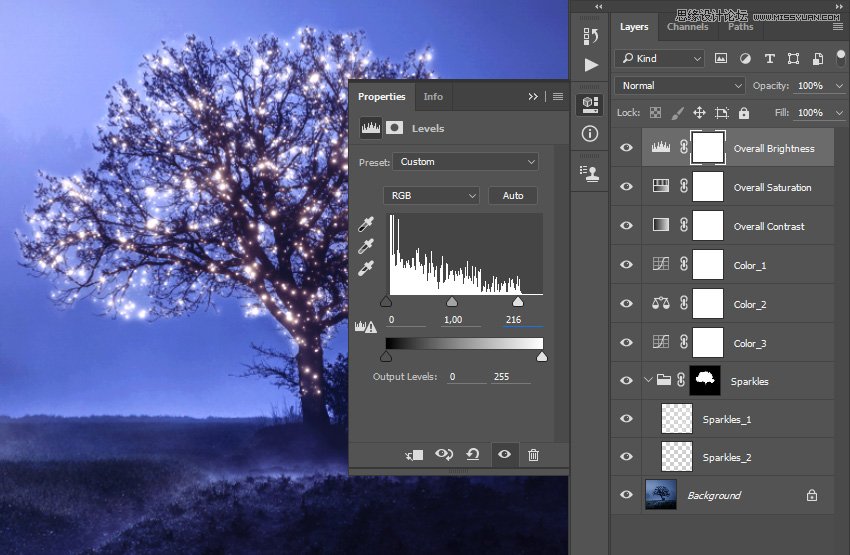Delete the adjustment layer via trash icon
Screen dimensions: 850x555
pyautogui.click(x=533, y=455)
